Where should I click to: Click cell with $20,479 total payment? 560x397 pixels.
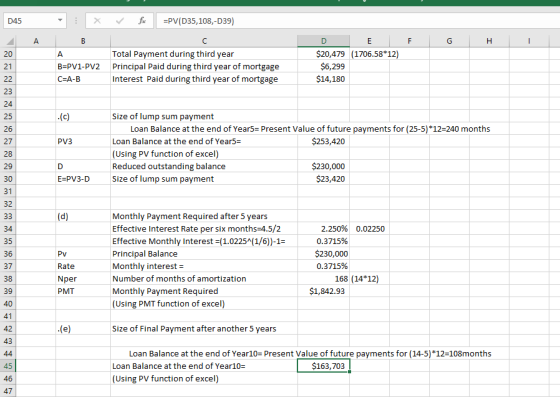click(324, 54)
